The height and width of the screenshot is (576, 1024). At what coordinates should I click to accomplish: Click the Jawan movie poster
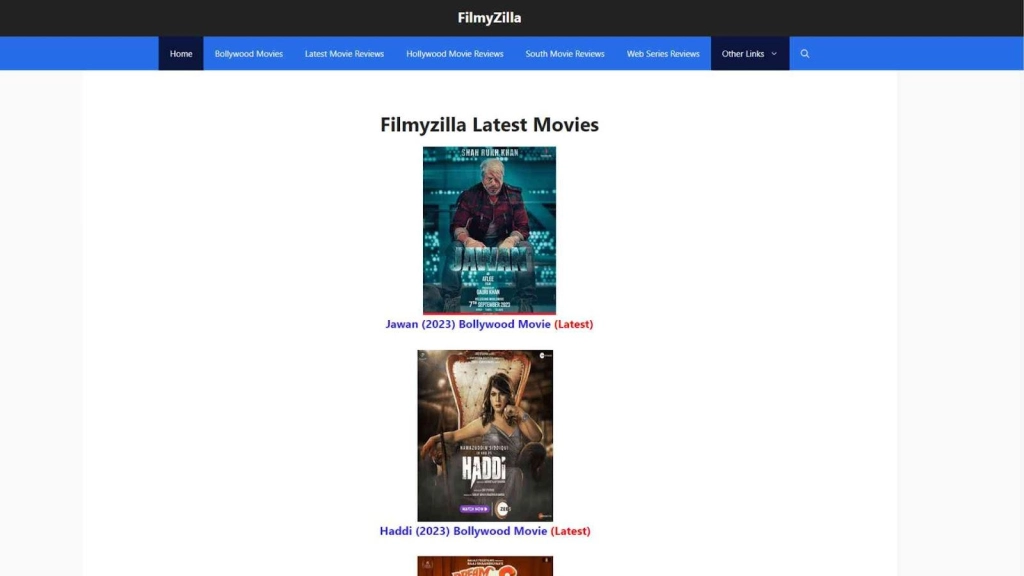click(x=489, y=231)
